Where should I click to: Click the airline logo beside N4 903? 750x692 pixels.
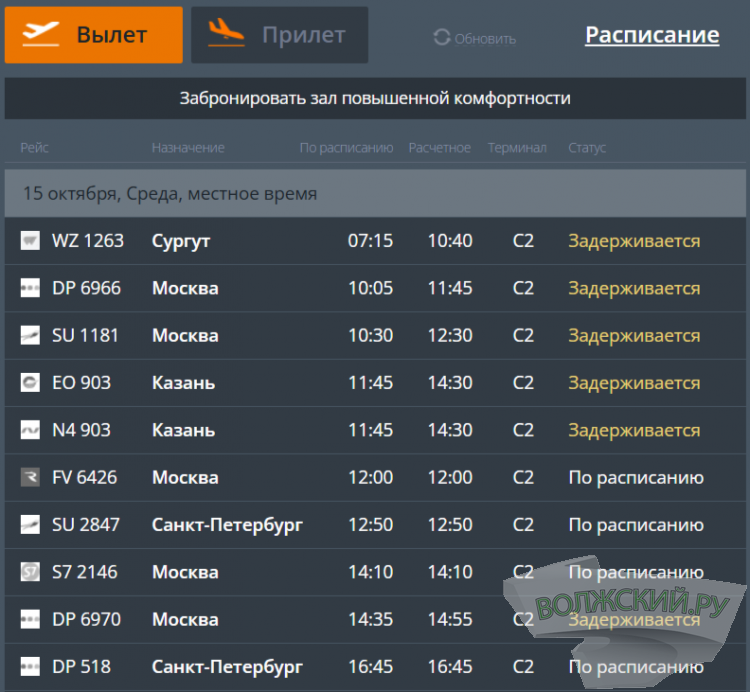[30, 430]
